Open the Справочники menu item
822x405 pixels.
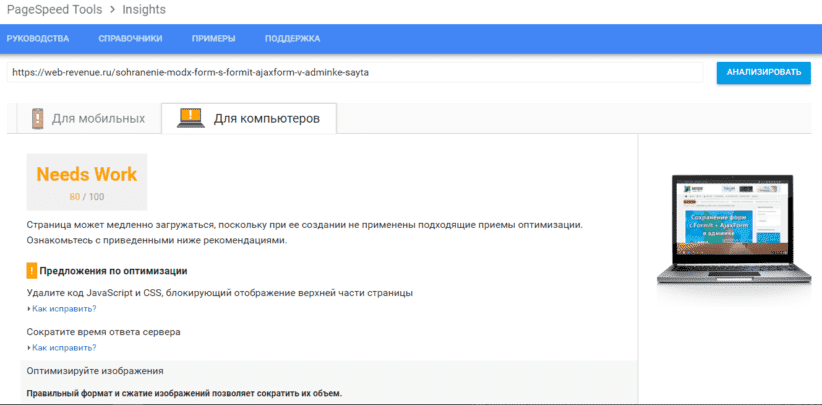coord(131,39)
